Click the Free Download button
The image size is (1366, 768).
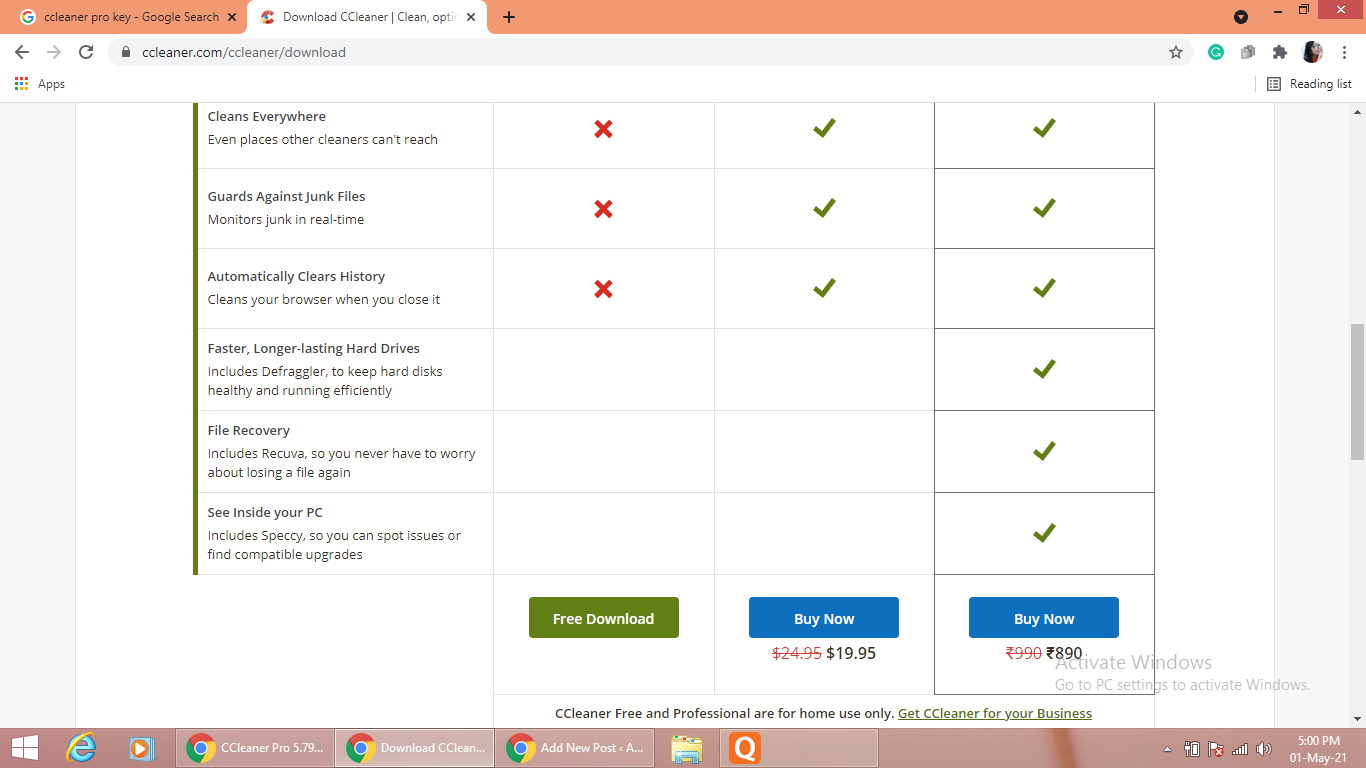604,618
